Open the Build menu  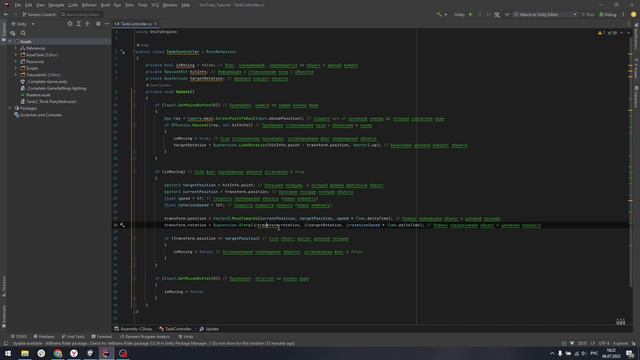coord(105,5)
